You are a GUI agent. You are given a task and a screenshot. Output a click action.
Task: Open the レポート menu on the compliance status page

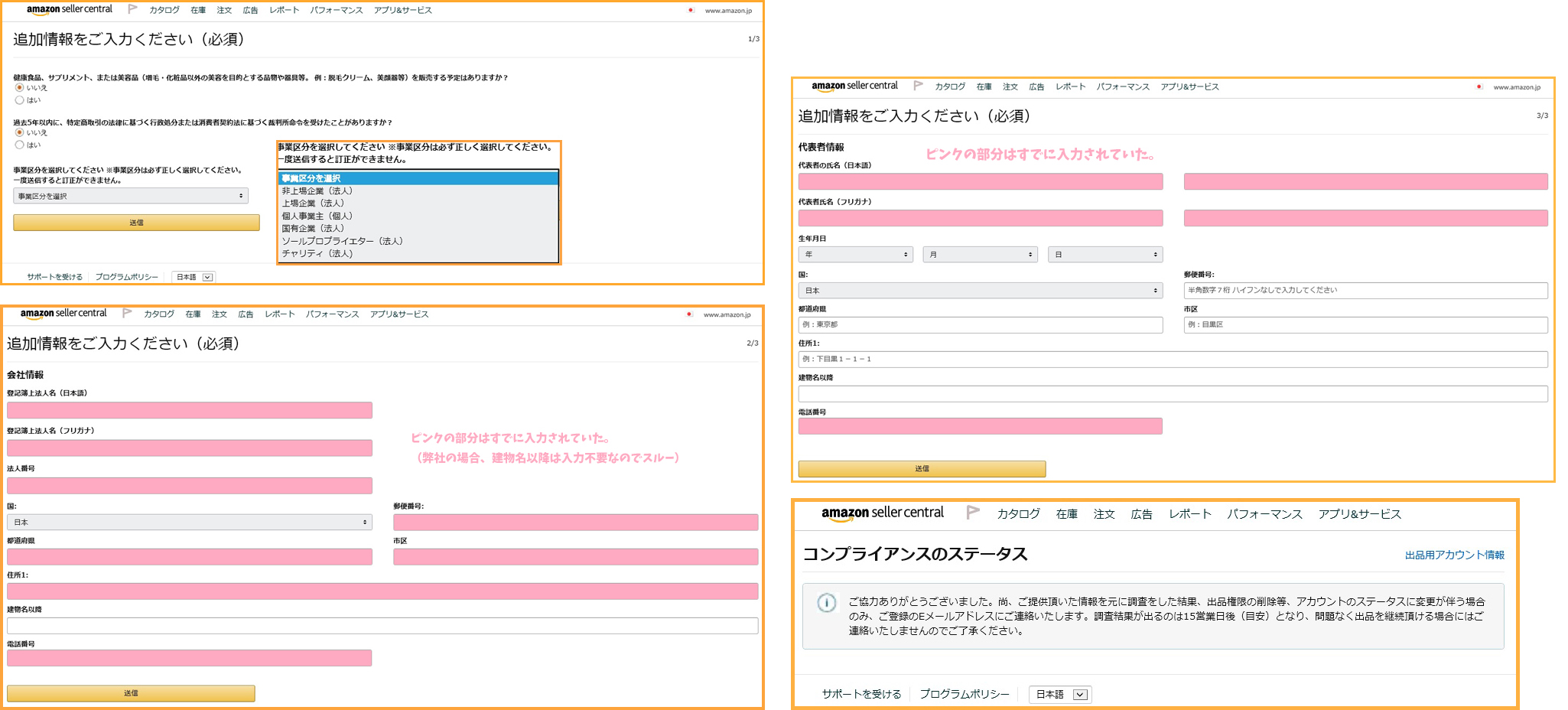click(x=1190, y=514)
